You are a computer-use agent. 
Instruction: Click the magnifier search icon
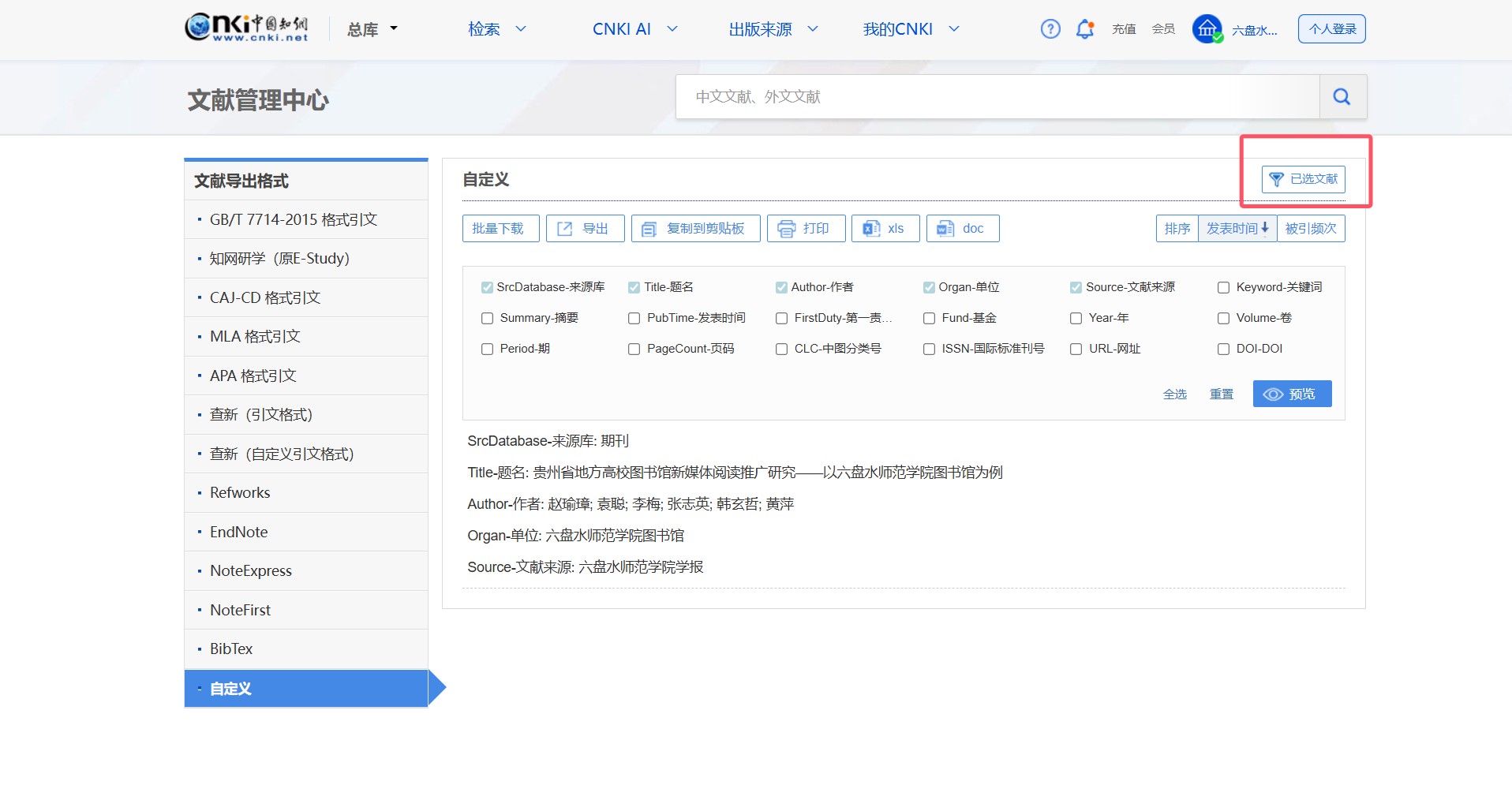point(1342,97)
